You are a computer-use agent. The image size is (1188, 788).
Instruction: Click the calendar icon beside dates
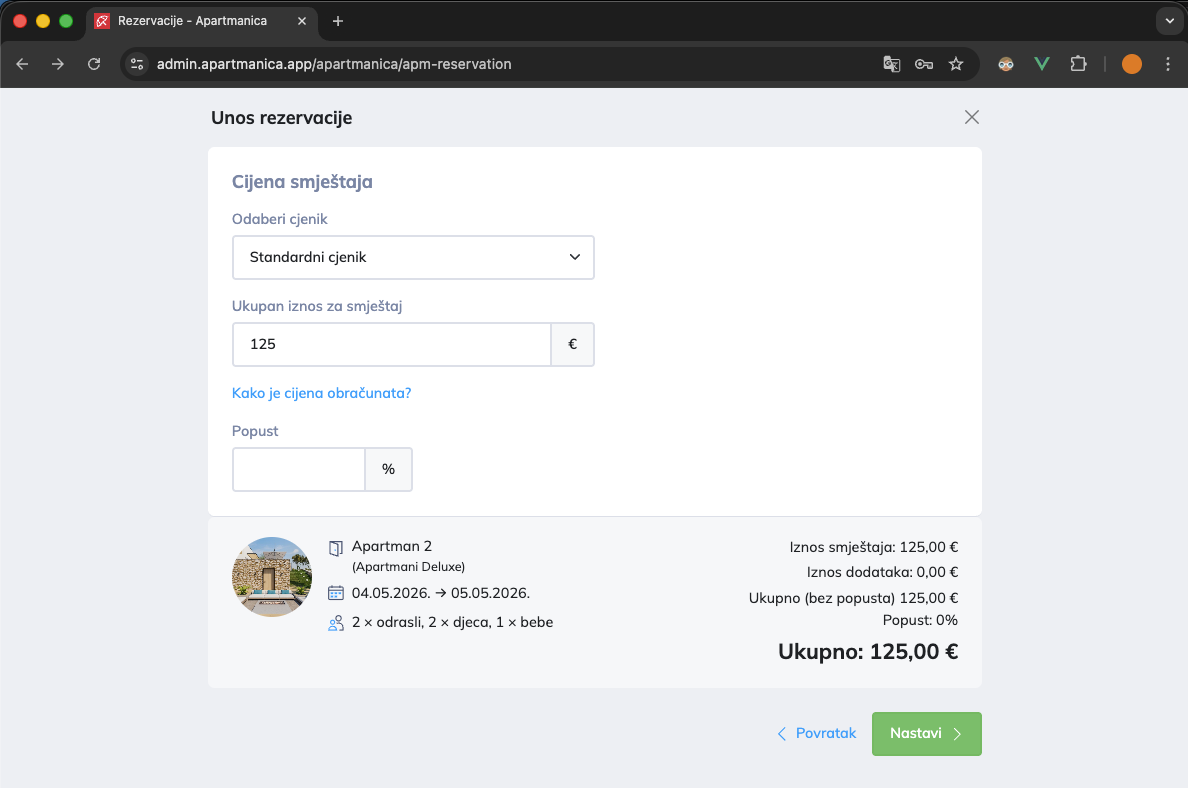[x=336, y=593]
